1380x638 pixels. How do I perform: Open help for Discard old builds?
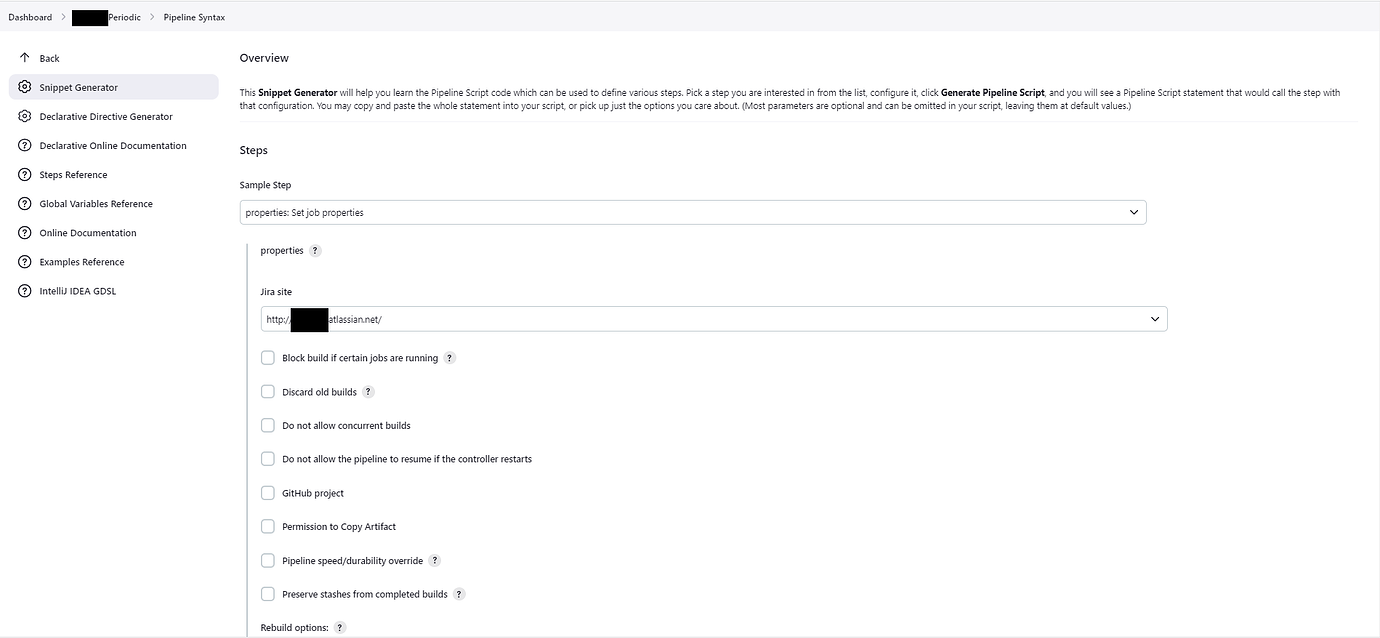pyautogui.click(x=369, y=392)
